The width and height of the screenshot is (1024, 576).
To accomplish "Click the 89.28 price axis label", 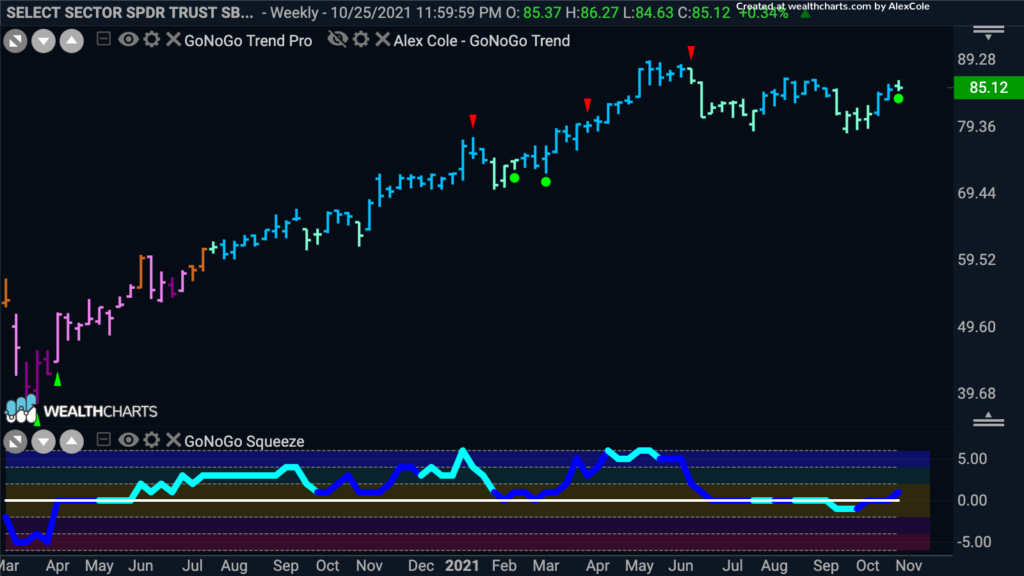I will [976, 59].
